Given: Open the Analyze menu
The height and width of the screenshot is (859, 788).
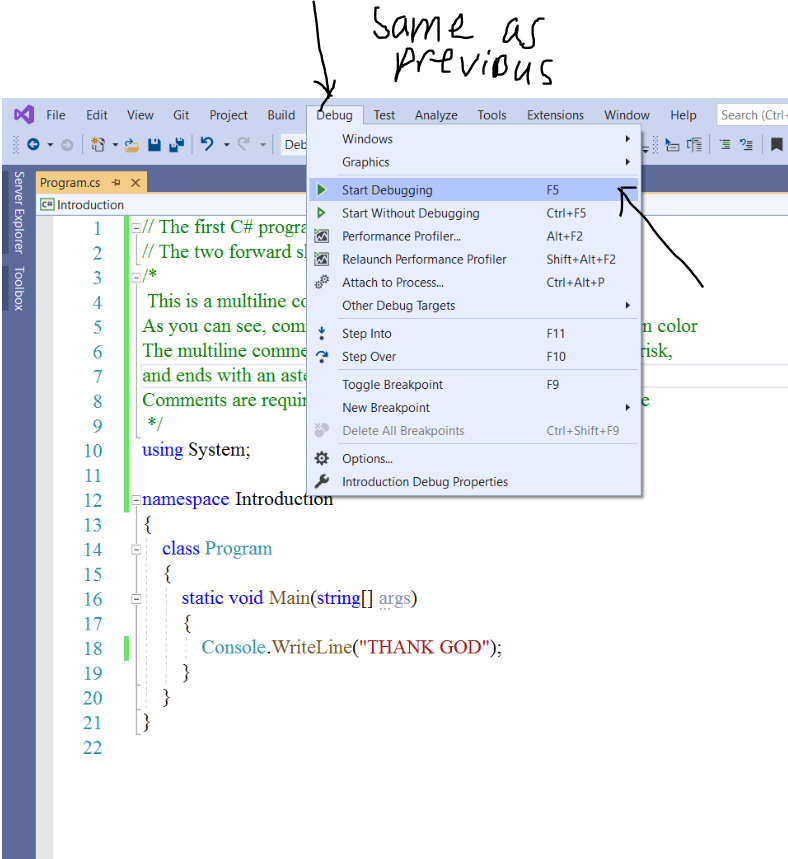Looking at the screenshot, I should click(436, 115).
